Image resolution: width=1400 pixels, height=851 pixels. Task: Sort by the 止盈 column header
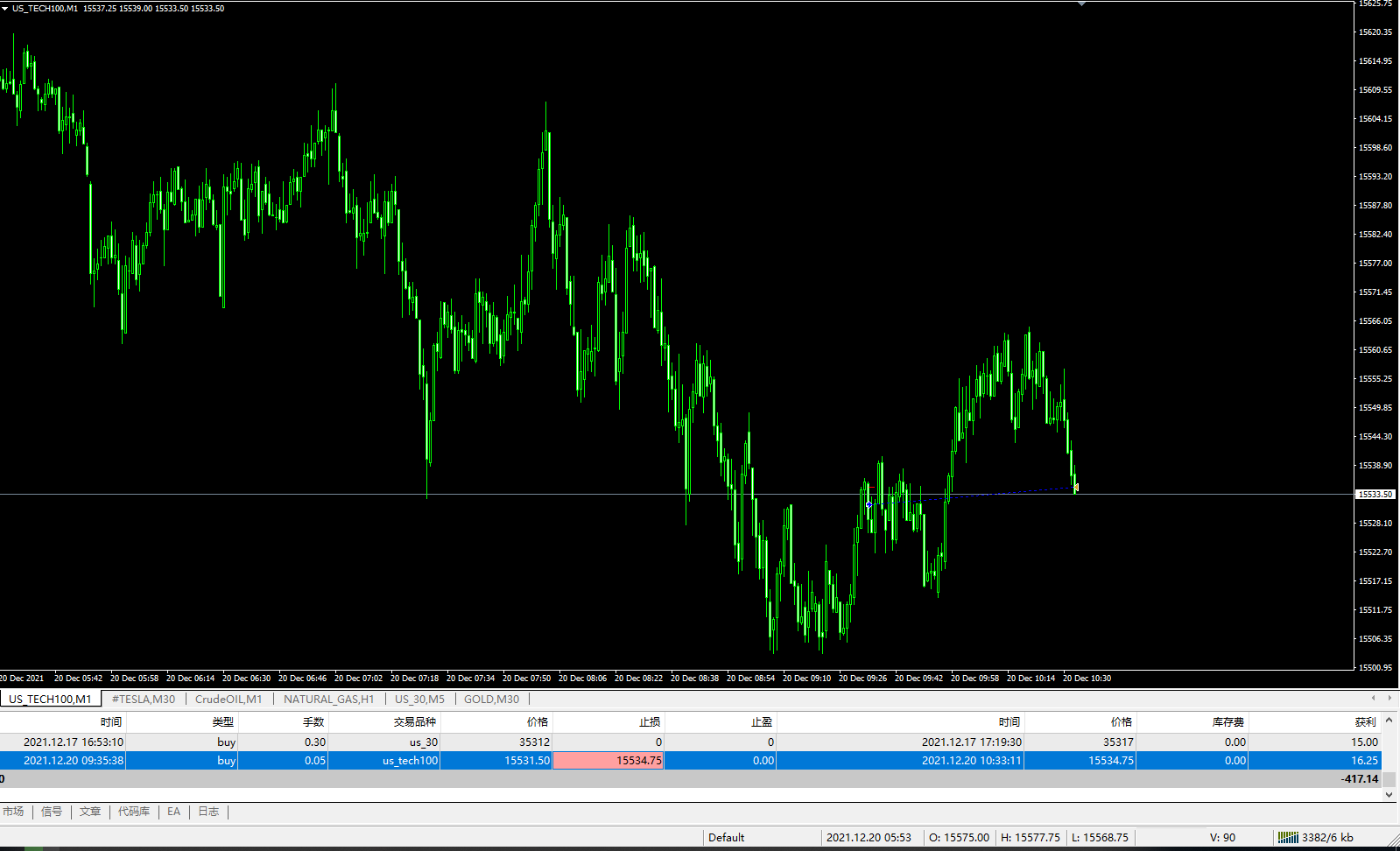tap(720, 722)
